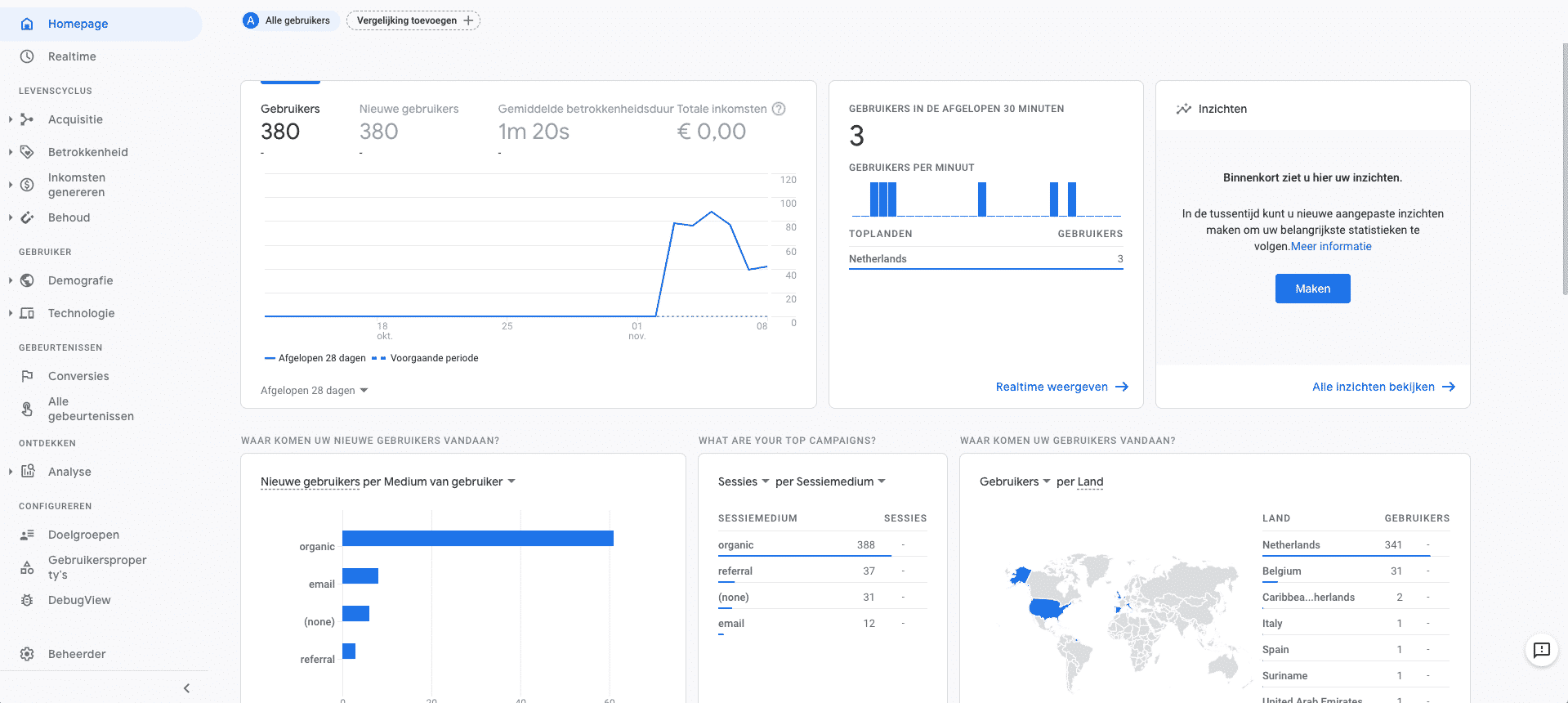The width and height of the screenshot is (1568, 703).
Task: Expand the Technologie section arrow
Action: [x=10, y=313]
